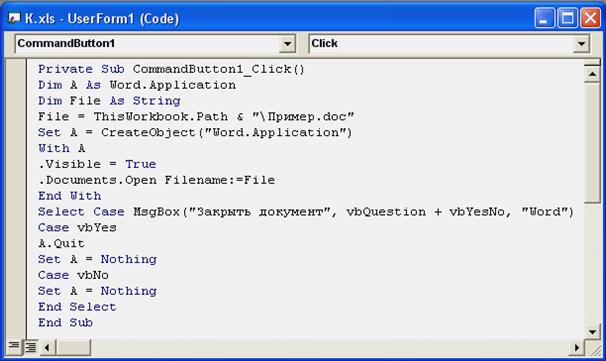Maximize the UserForm1 code window
The image size is (606, 361).
pyautogui.click(x=567, y=18)
